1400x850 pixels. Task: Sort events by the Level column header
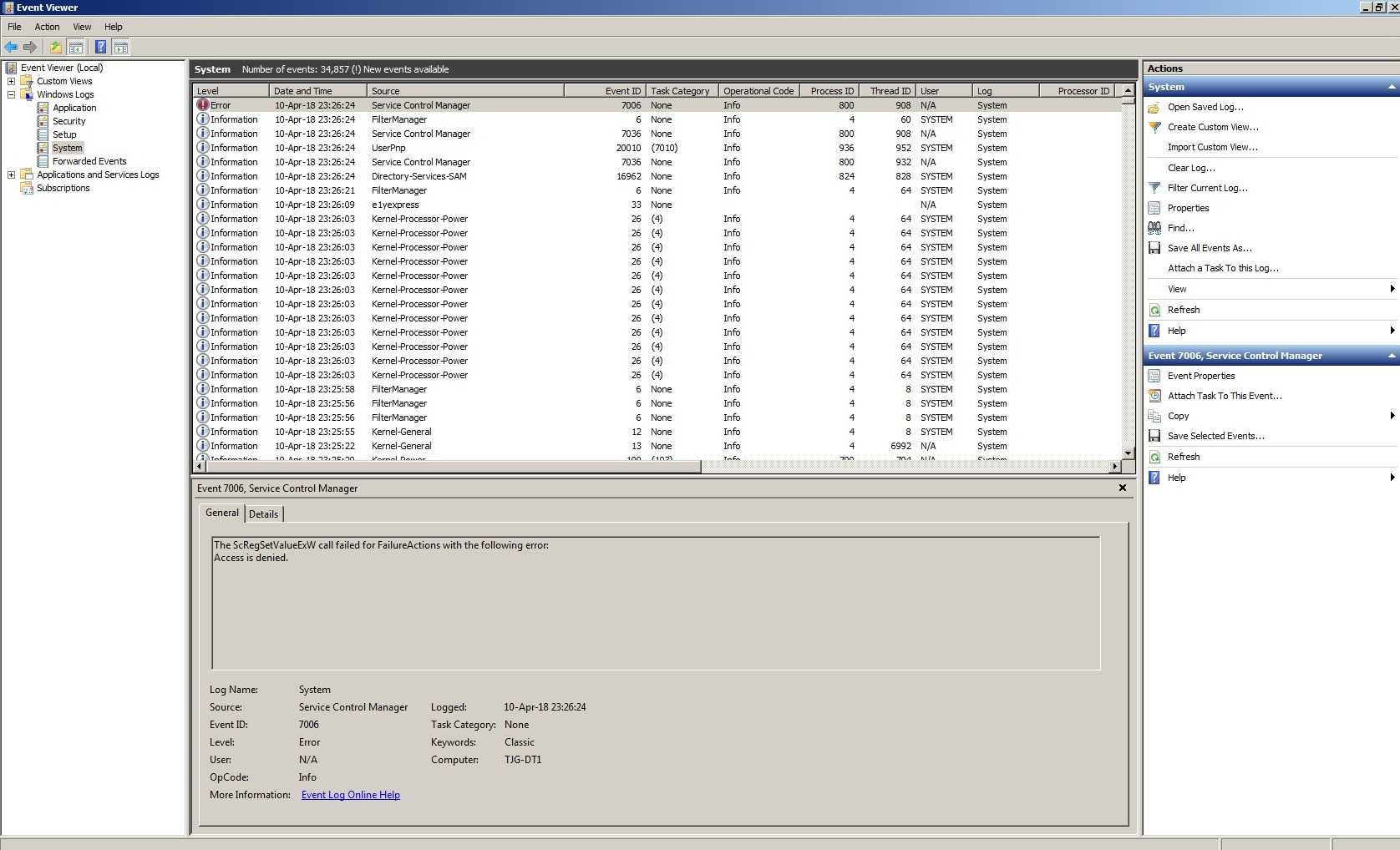coord(231,90)
